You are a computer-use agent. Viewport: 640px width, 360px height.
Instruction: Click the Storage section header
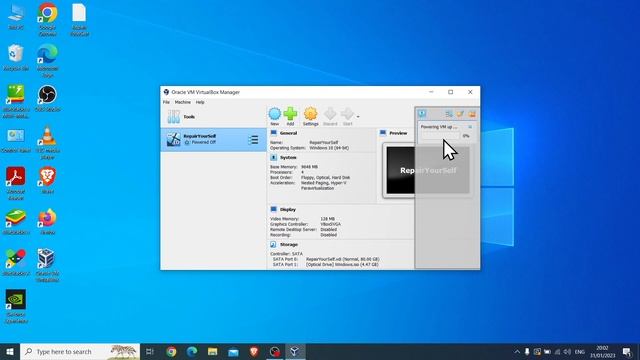[289, 244]
